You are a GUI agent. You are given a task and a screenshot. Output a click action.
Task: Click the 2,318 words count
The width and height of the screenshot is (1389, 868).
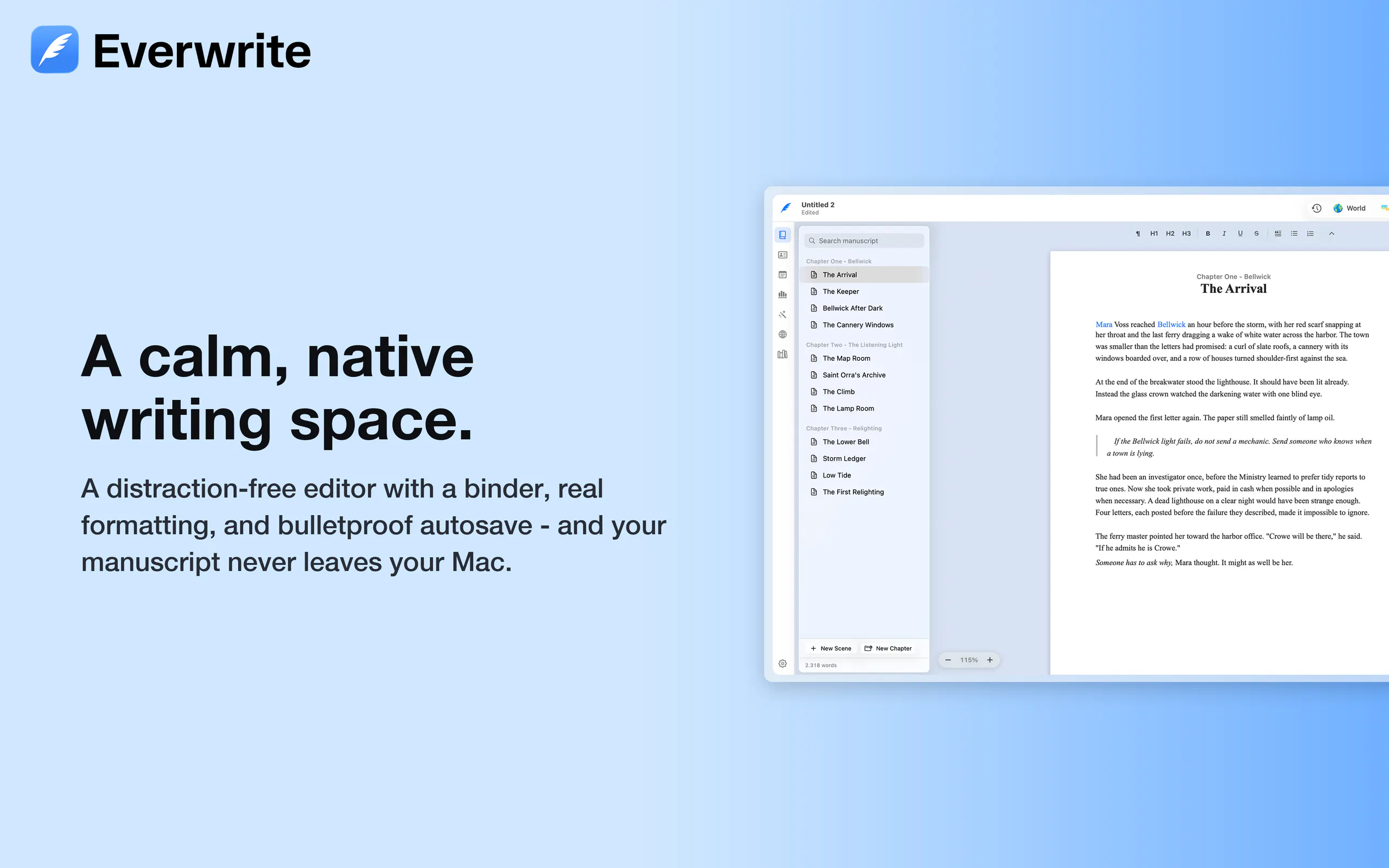(x=821, y=665)
